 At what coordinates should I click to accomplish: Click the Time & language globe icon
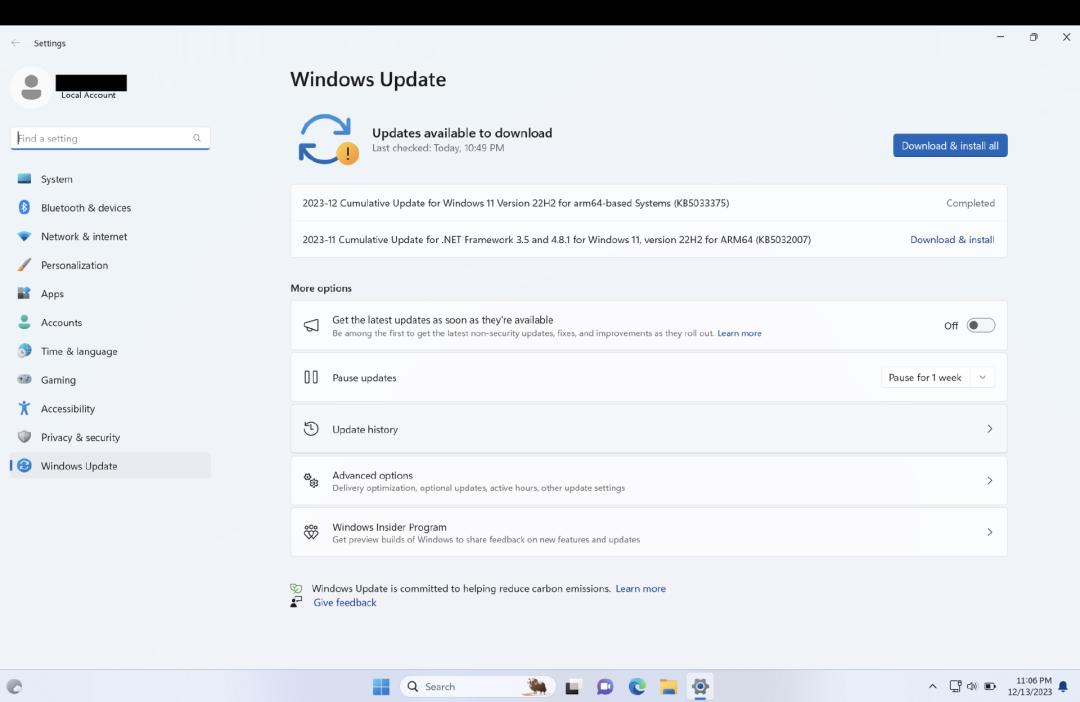24,351
